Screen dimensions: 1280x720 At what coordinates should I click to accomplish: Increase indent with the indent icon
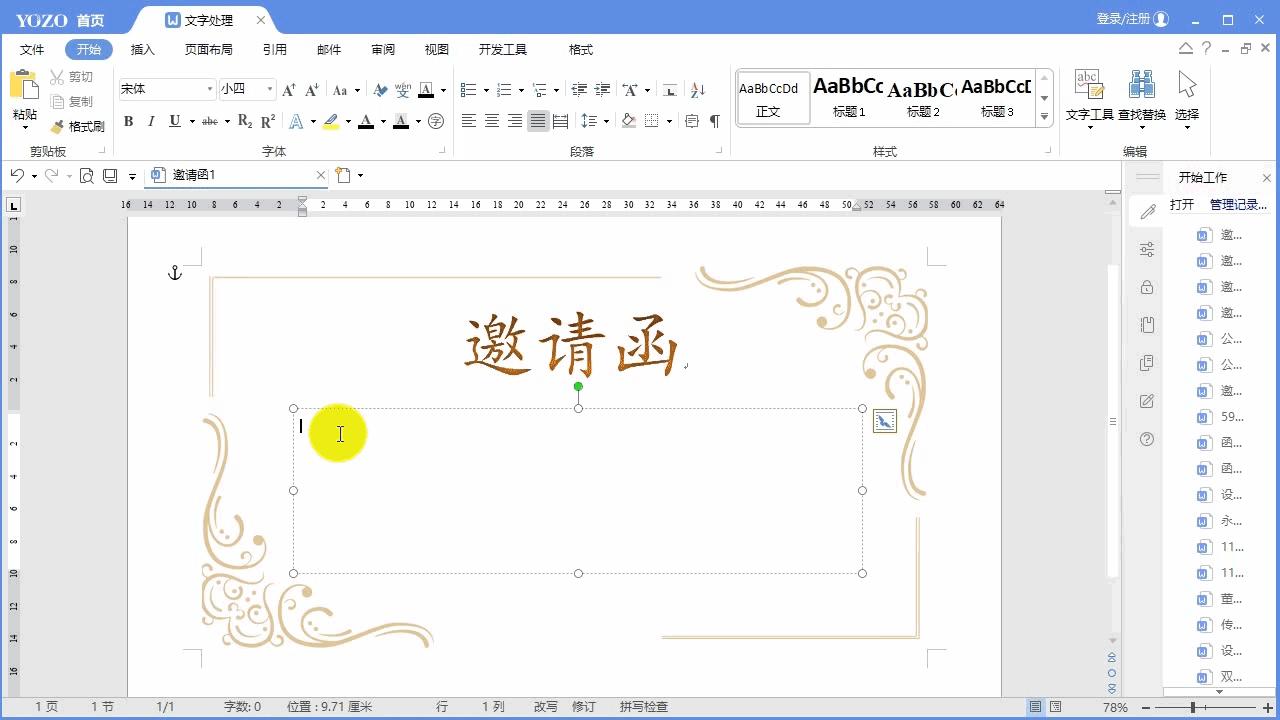[x=602, y=90]
